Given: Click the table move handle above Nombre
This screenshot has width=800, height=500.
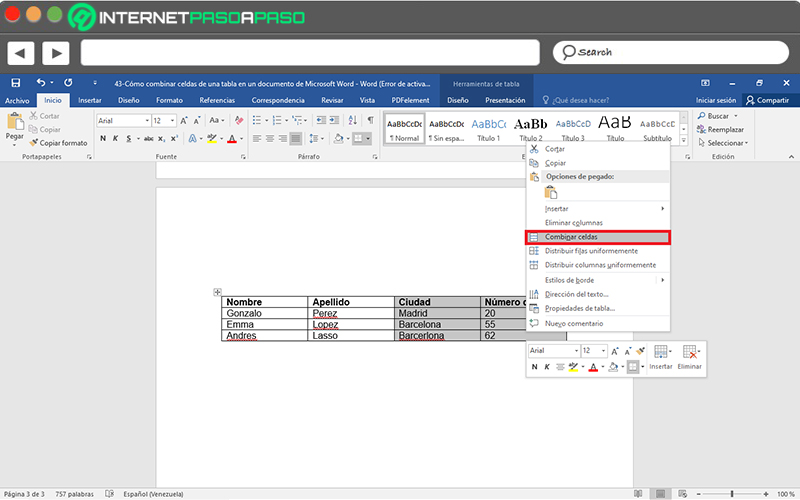Looking at the screenshot, I should pyautogui.click(x=217, y=292).
